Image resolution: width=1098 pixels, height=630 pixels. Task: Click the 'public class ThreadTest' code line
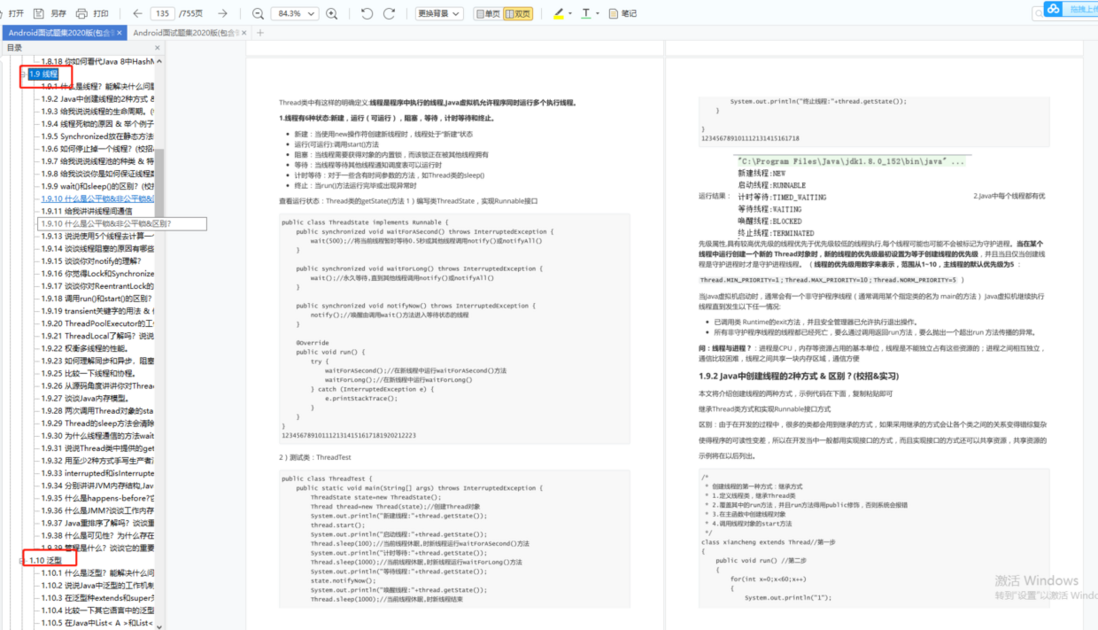click(327, 479)
